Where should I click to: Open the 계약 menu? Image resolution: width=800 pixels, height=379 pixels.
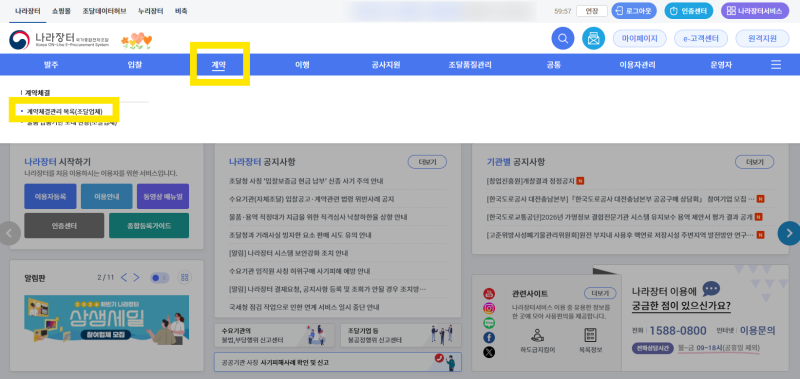[x=218, y=65]
